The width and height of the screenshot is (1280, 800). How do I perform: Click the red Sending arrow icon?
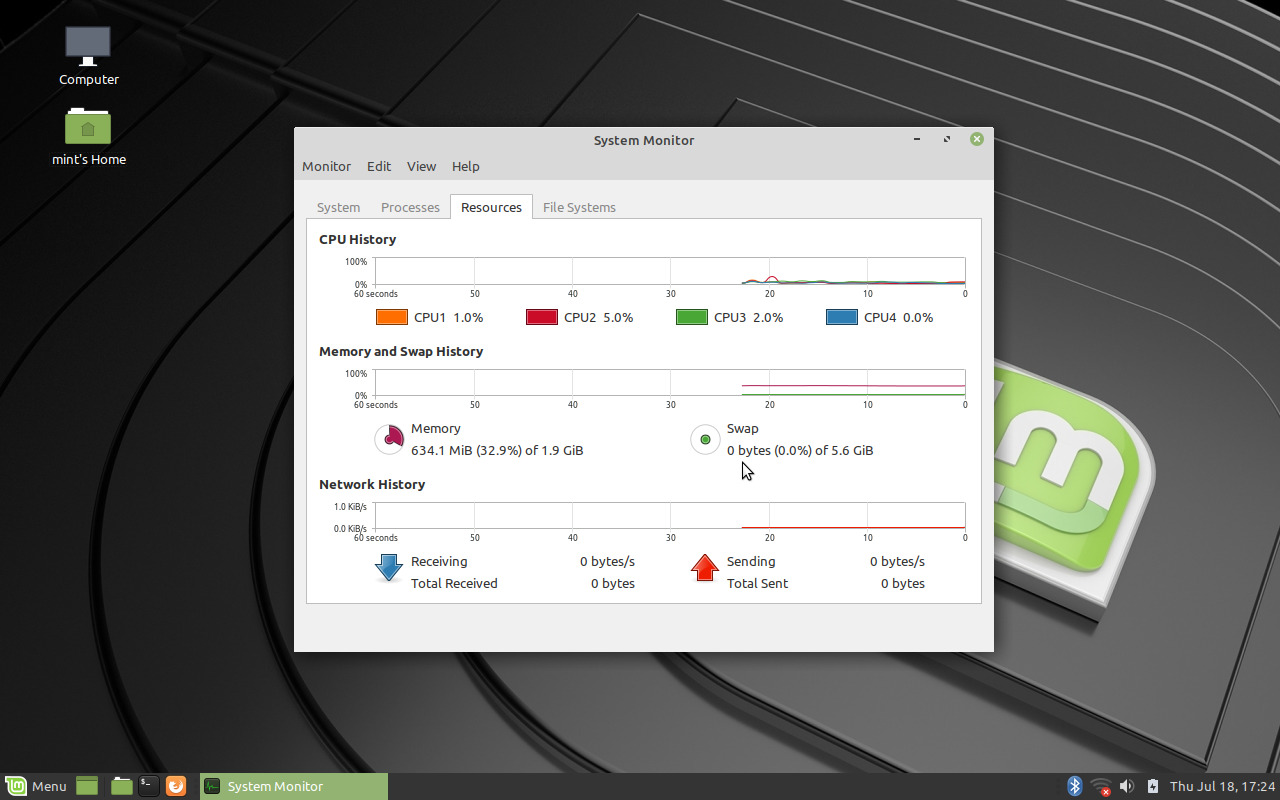[705, 568]
